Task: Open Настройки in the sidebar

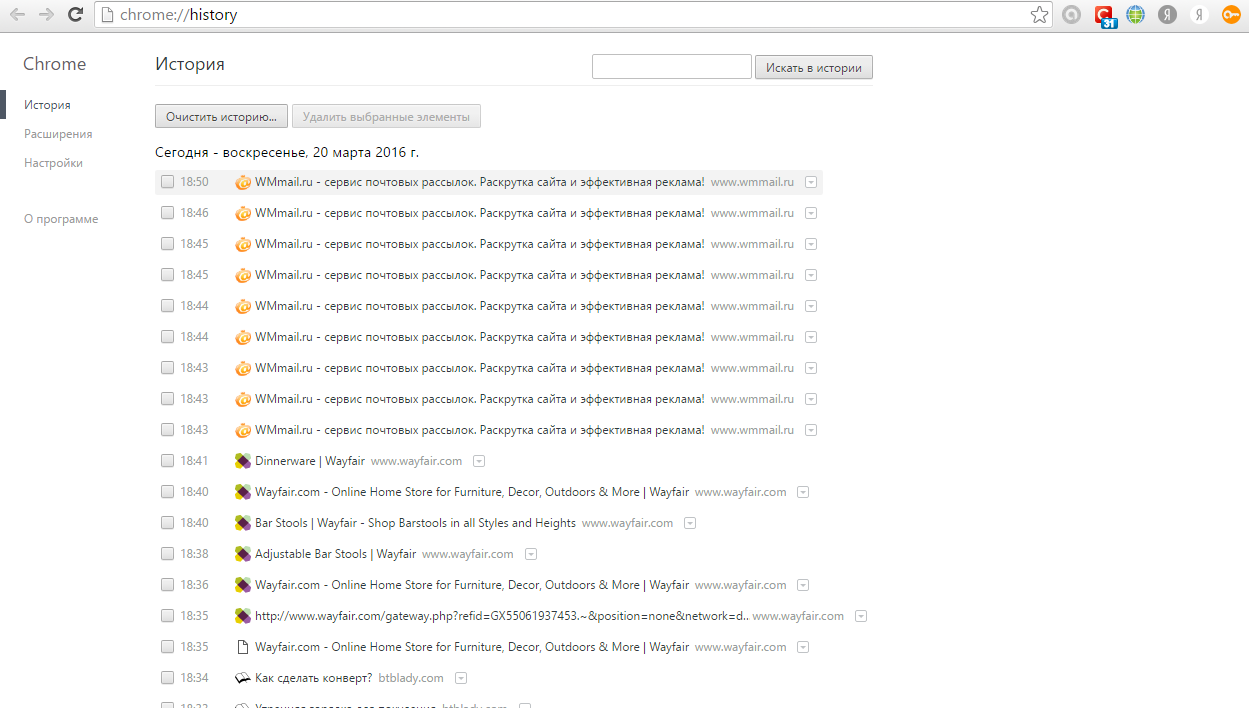Action: (x=53, y=163)
